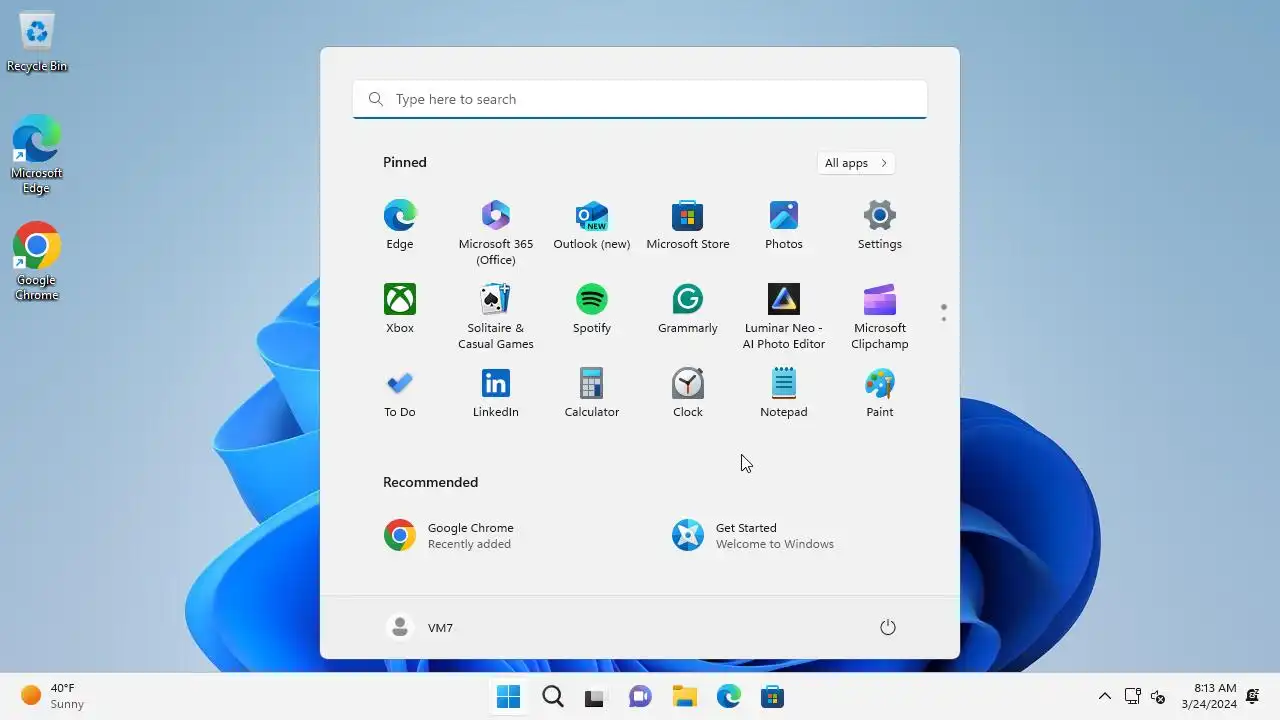Select Google Chrome desktop shortcut

[37, 262]
